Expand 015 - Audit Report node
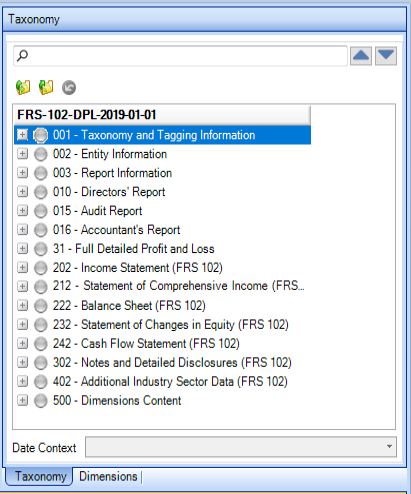The width and height of the screenshot is (411, 494). 22,211
